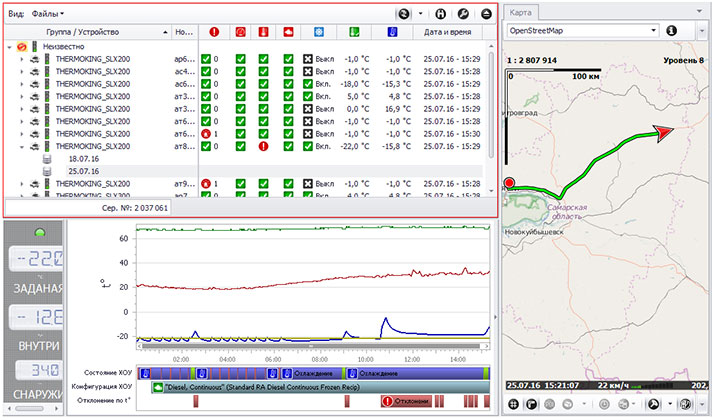The image size is (715, 420).
Task: Click the alarm column header icon
Action: pyautogui.click(x=212, y=33)
